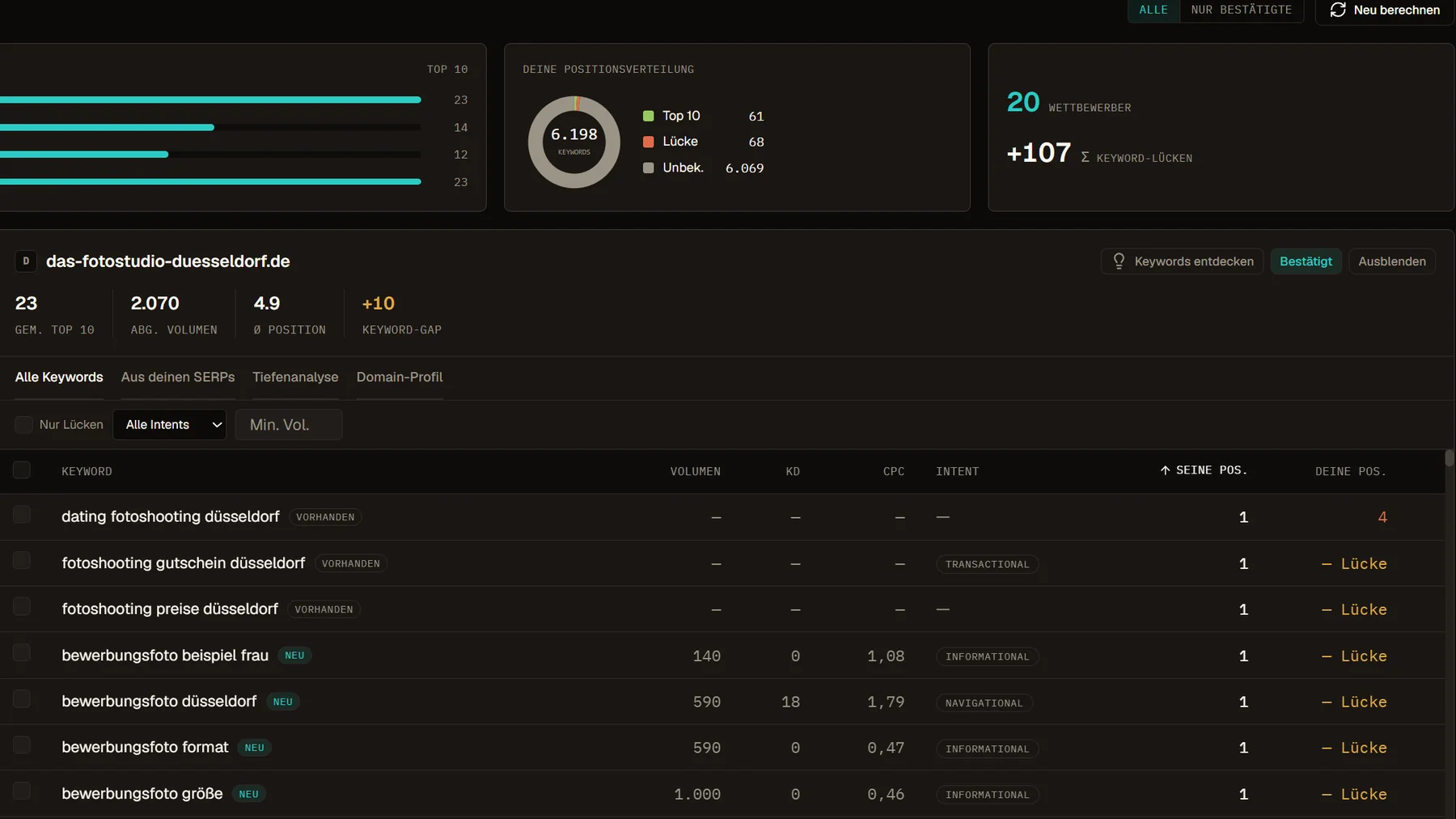Click the NAVIGATIONAL intent tag
This screenshot has height=819, width=1456.
click(984, 702)
